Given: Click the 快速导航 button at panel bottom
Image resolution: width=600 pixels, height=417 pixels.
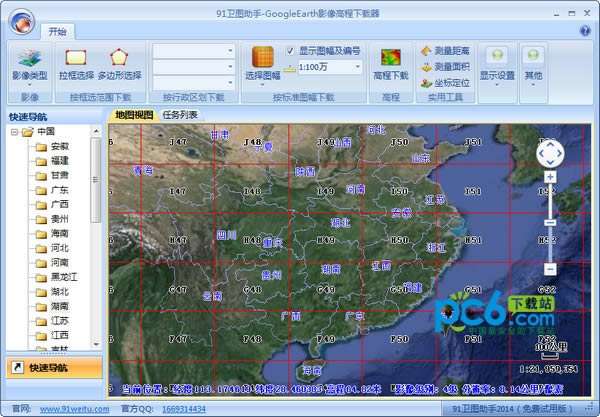Looking at the screenshot, I should coord(52,368).
